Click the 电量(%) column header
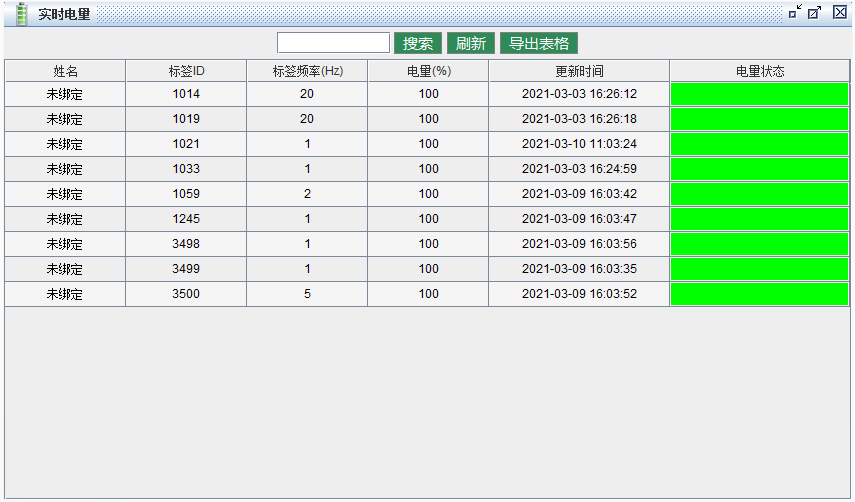The width and height of the screenshot is (855, 502). (x=428, y=71)
